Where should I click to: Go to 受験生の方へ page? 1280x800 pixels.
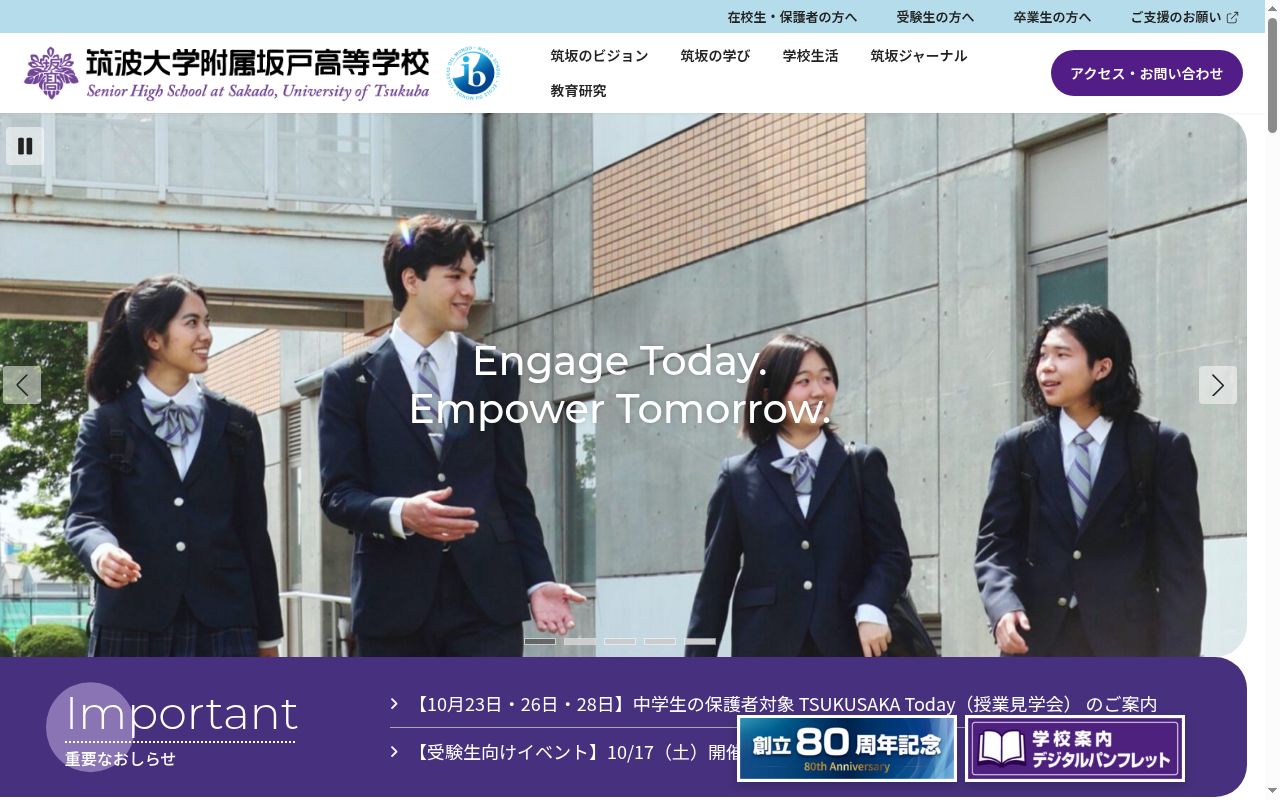(x=935, y=17)
